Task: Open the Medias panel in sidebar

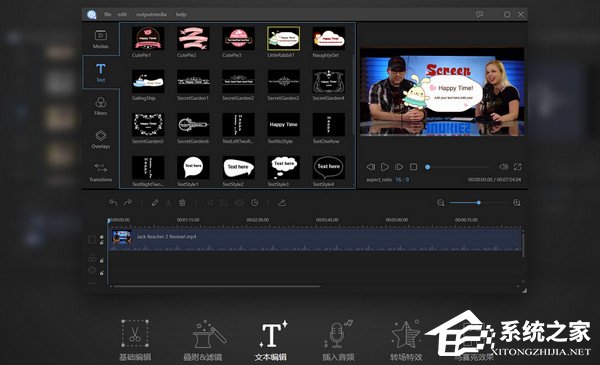Action: [101, 39]
